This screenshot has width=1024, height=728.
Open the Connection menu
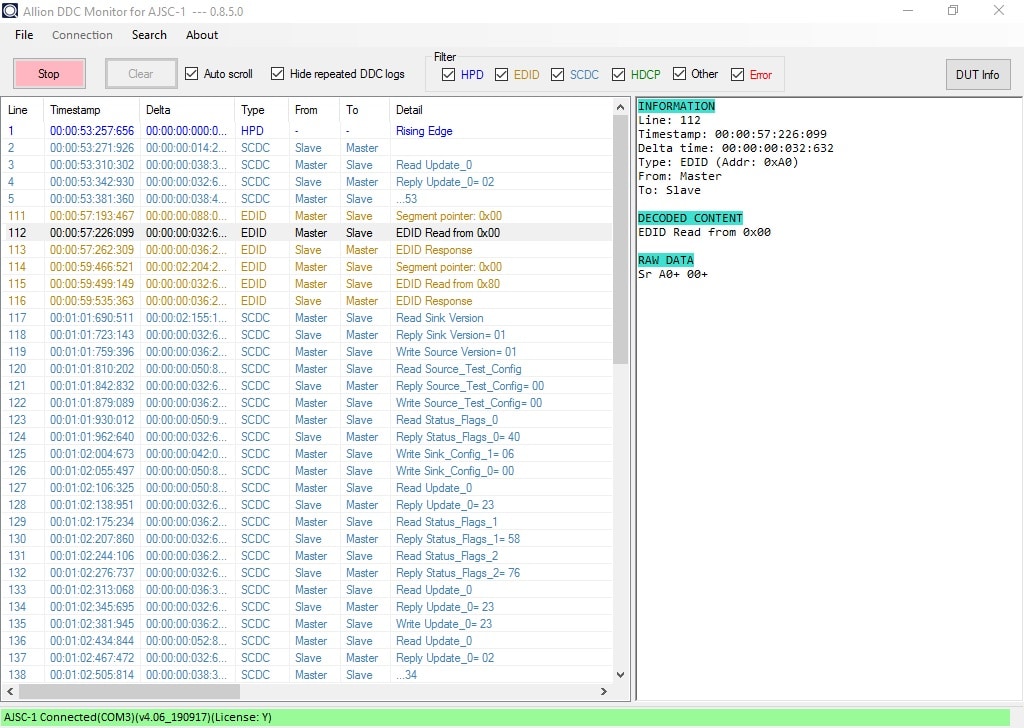tap(82, 35)
